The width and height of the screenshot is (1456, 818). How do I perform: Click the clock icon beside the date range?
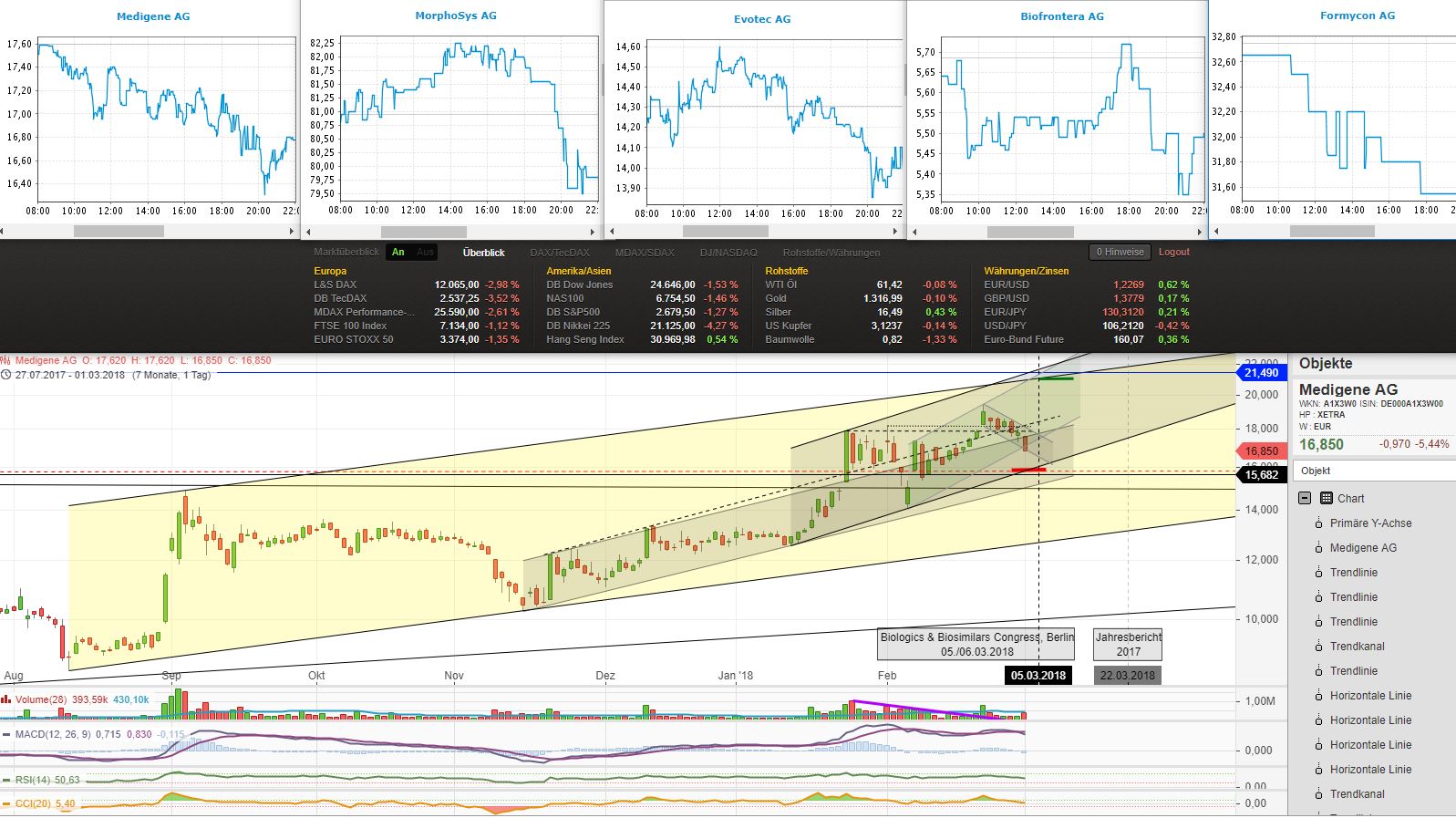5,375
